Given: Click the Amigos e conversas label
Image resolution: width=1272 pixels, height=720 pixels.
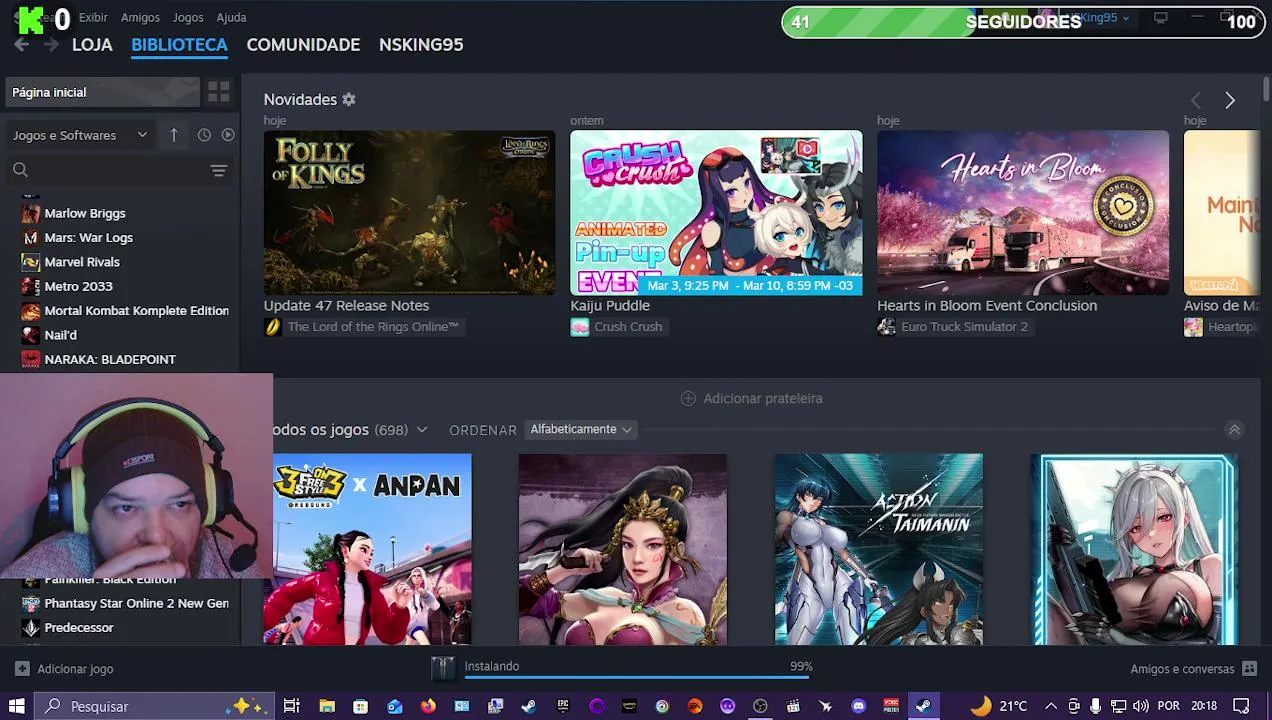Looking at the screenshot, I should [1182, 669].
